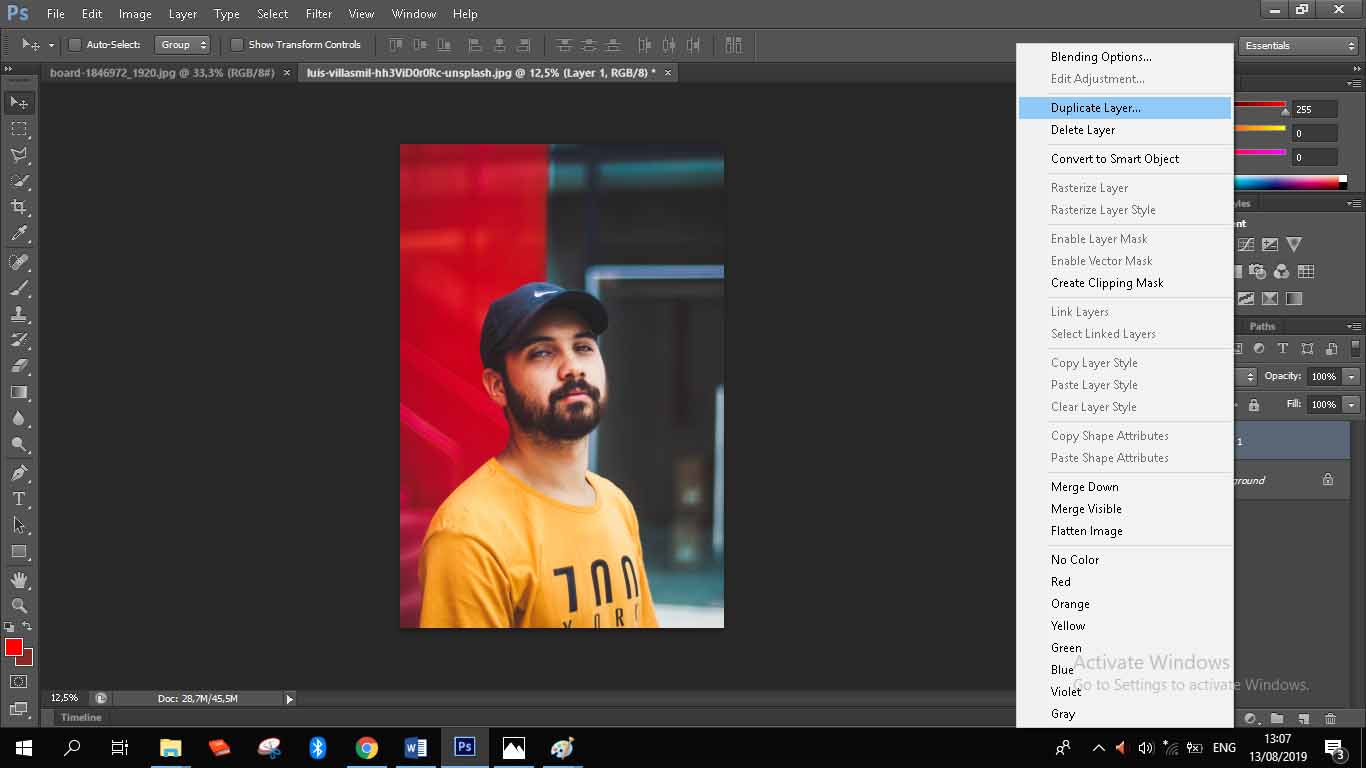Enable the Auto-Select checkbox
The height and width of the screenshot is (768, 1366).
(75, 45)
